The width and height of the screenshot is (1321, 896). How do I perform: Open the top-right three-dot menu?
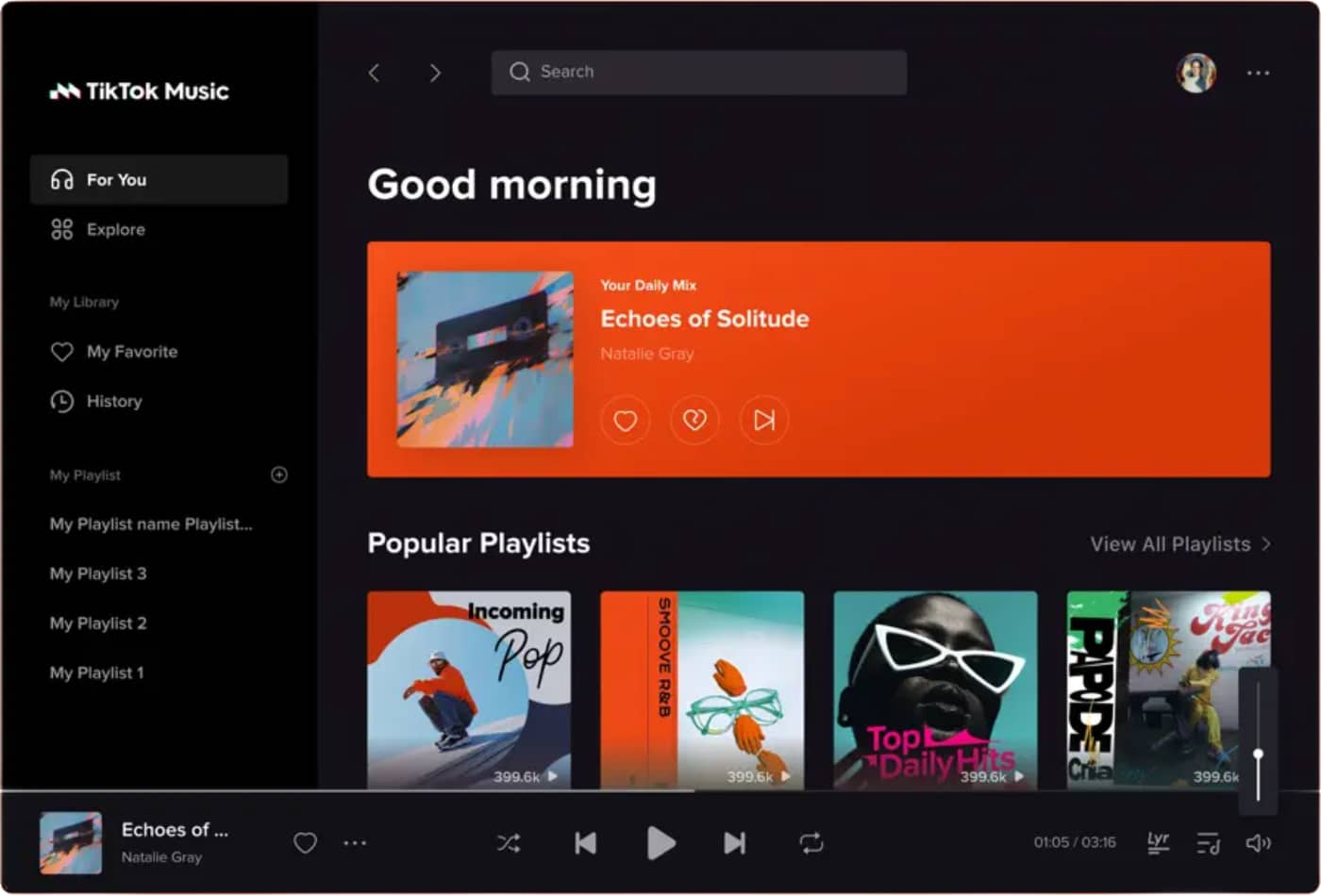click(x=1258, y=73)
